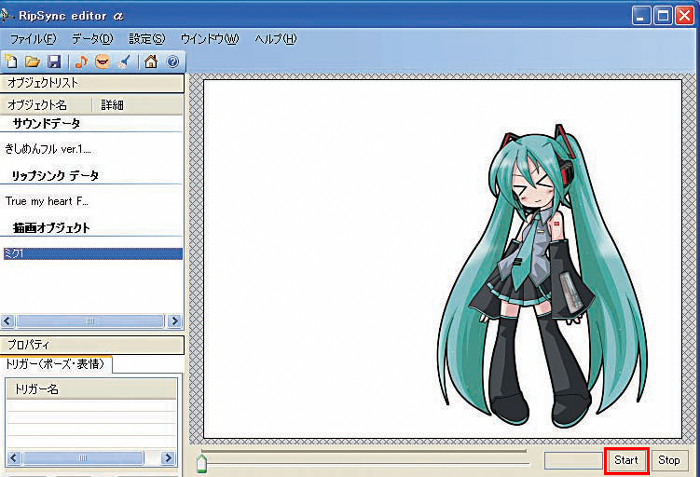Open the 設定(S) menu
The image size is (700, 477).
[147, 39]
